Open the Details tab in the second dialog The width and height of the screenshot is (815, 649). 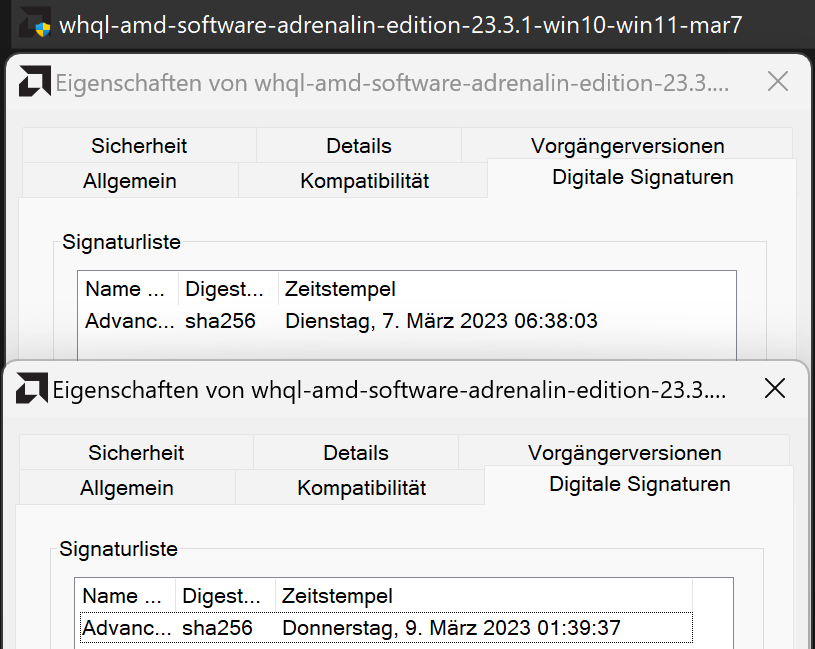click(355, 452)
